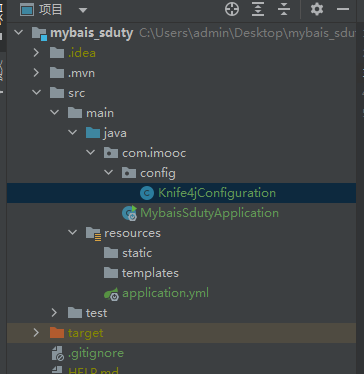
Task: Collapse the src folder
Action: click(x=36, y=93)
